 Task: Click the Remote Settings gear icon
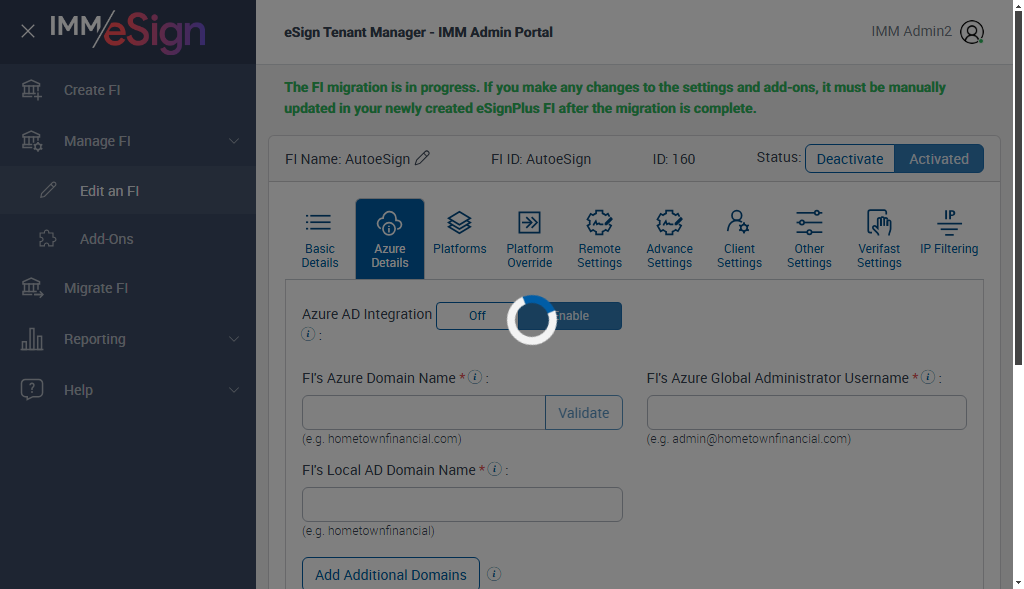pos(599,223)
